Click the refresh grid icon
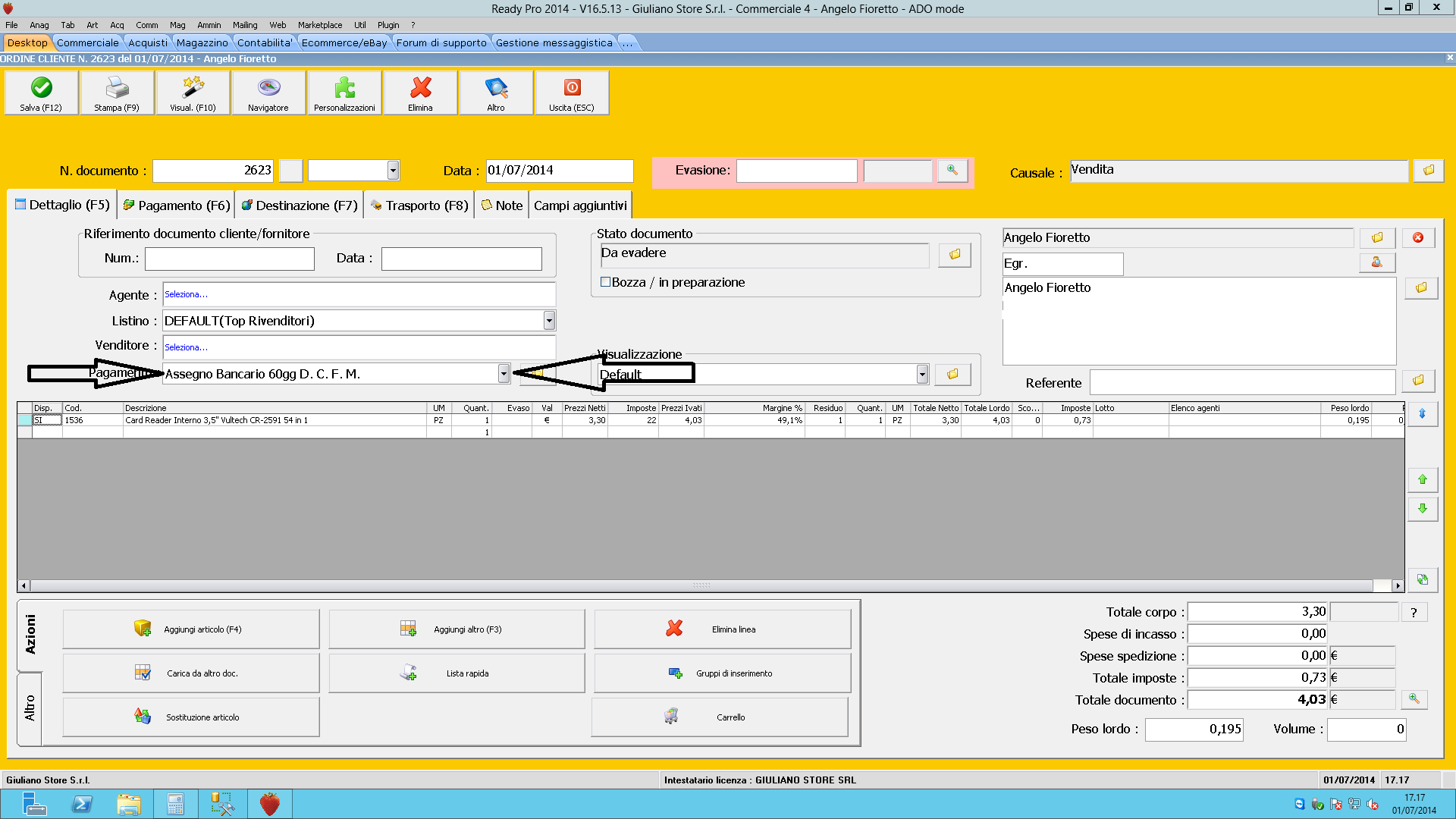This screenshot has height=819, width=1456. (1423, 579)
